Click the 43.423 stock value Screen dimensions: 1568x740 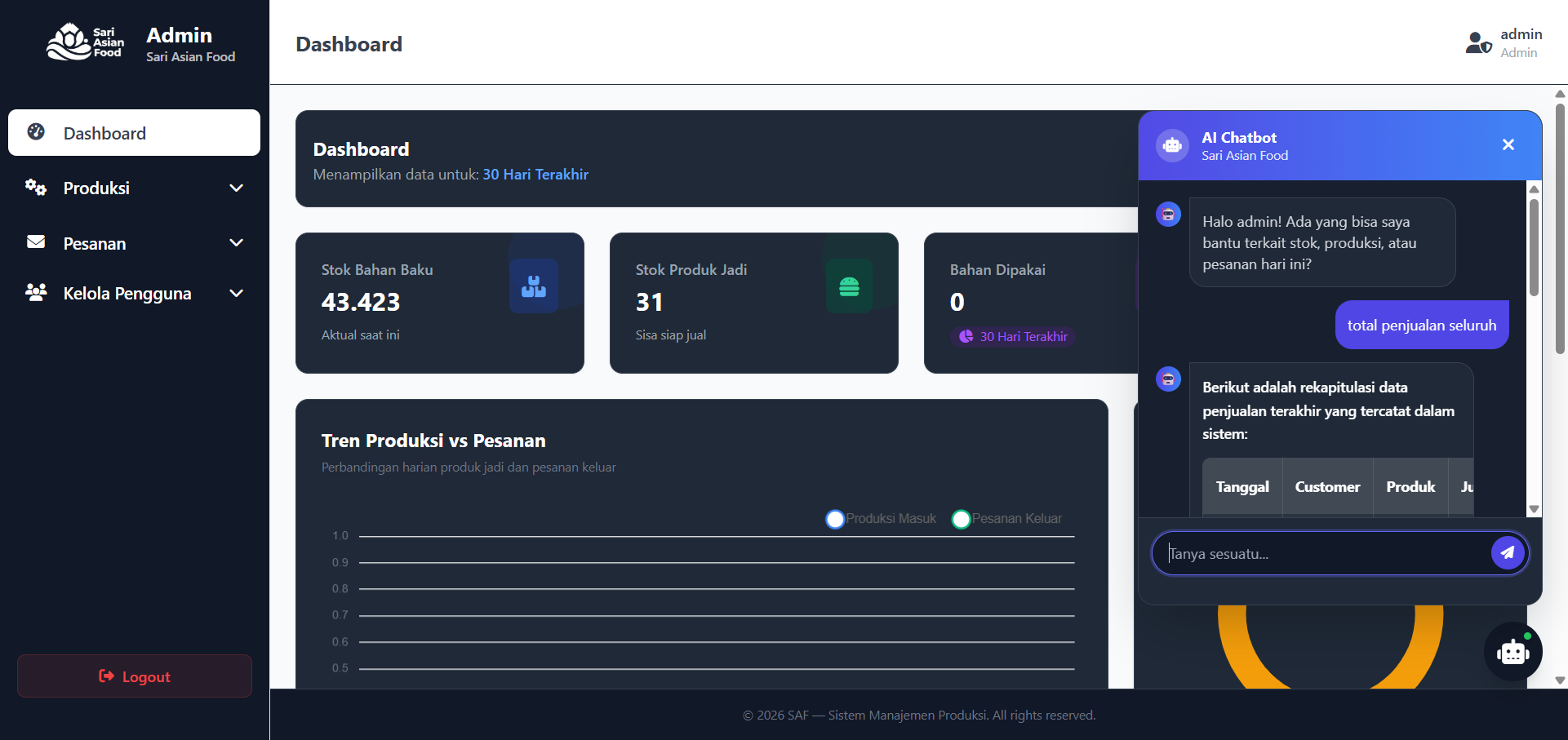(x=361, y=303)
